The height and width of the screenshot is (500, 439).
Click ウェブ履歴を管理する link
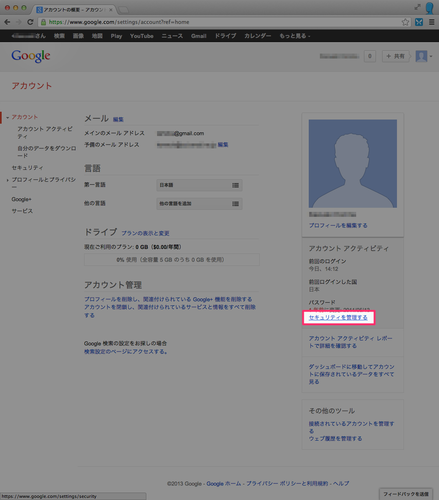click(x=335, y=439)
